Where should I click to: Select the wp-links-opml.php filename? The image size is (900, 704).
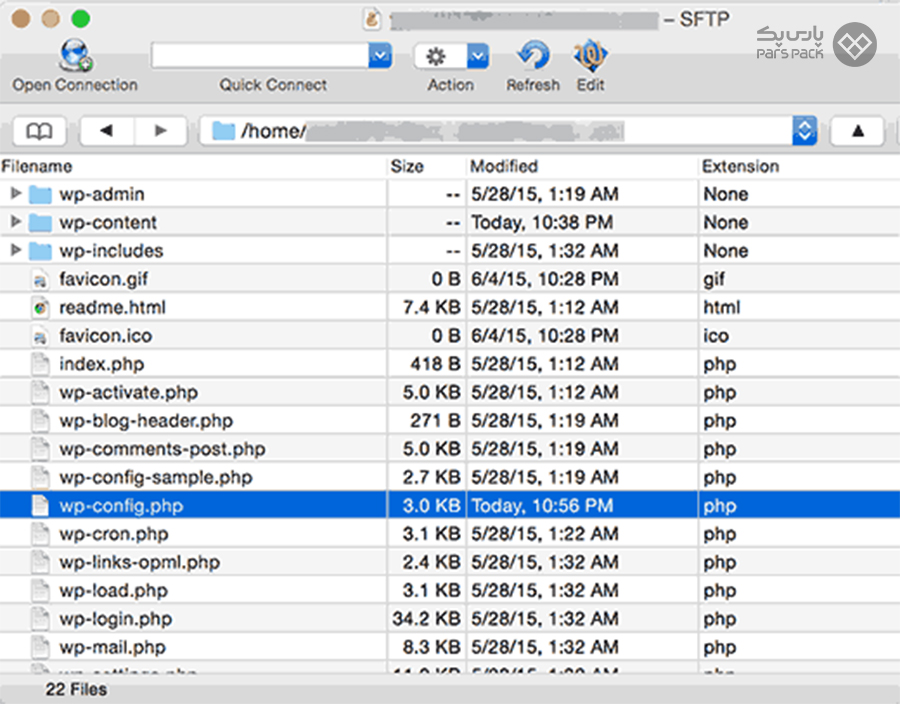point(139,562)
